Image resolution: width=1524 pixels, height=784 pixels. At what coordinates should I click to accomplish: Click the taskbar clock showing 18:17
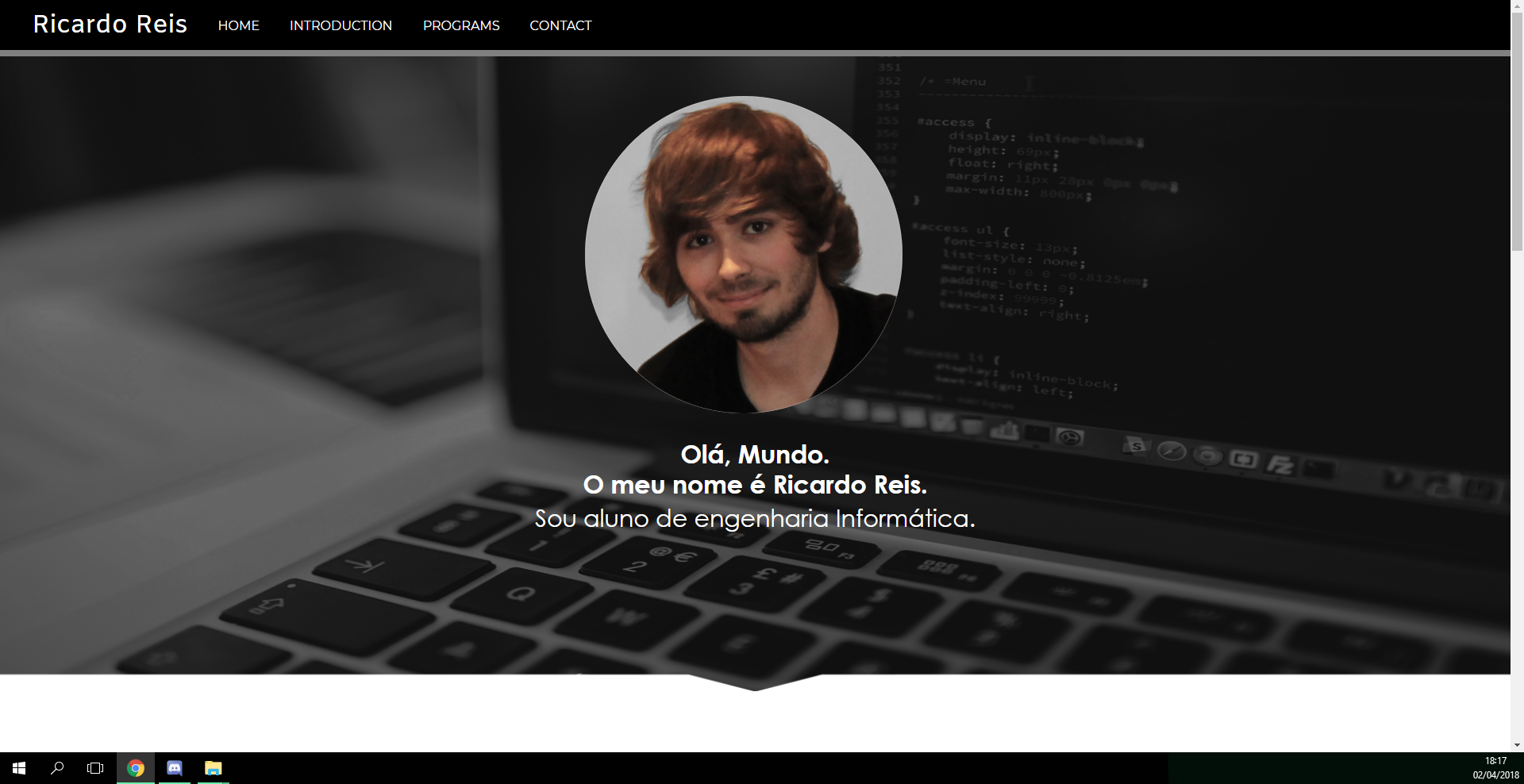pyautogui.click(x=1495, y=767)
